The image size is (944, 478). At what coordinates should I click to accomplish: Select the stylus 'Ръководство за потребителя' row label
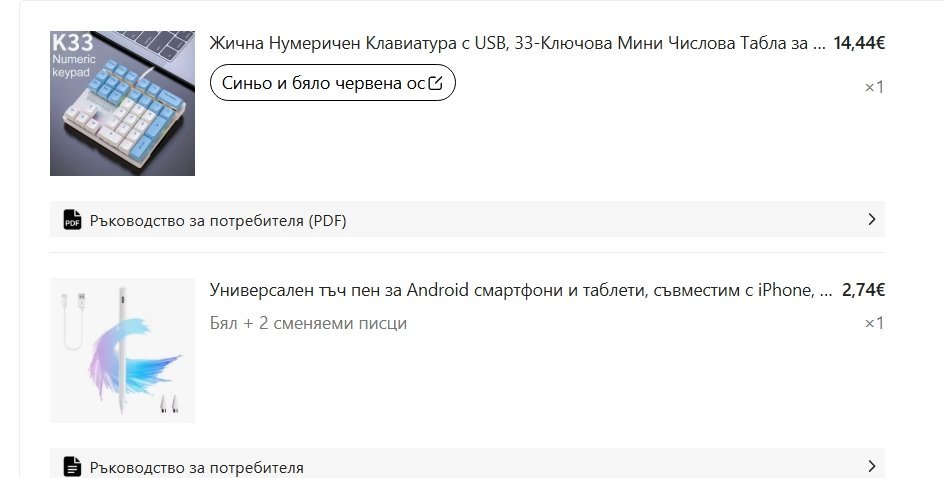point(196,467)
